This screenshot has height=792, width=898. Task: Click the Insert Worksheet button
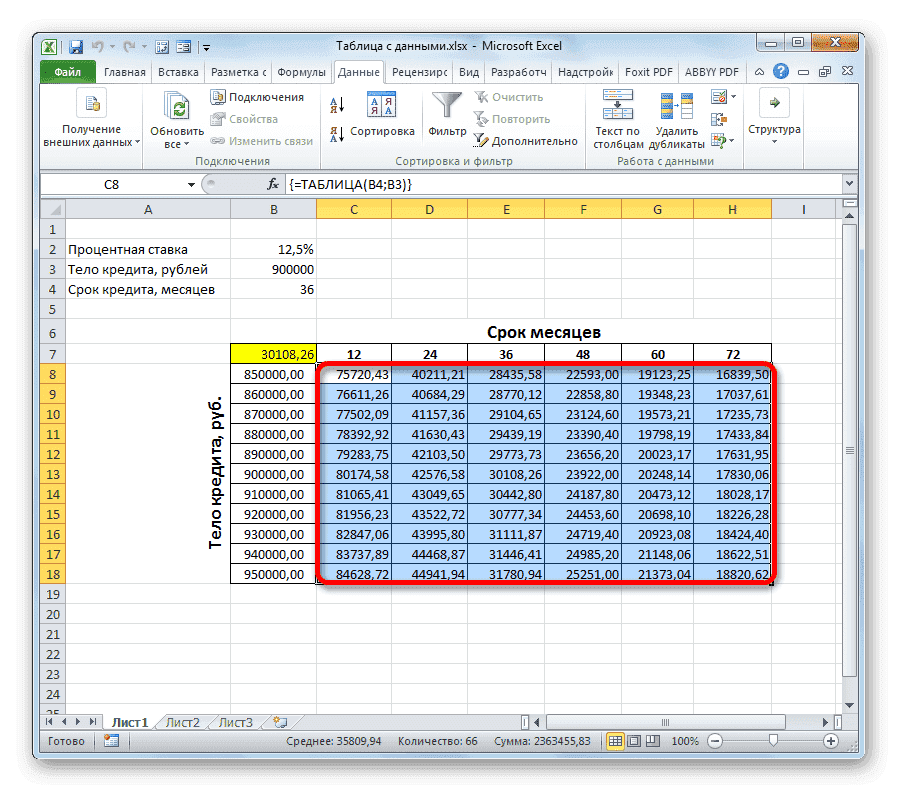pos(281,721)
